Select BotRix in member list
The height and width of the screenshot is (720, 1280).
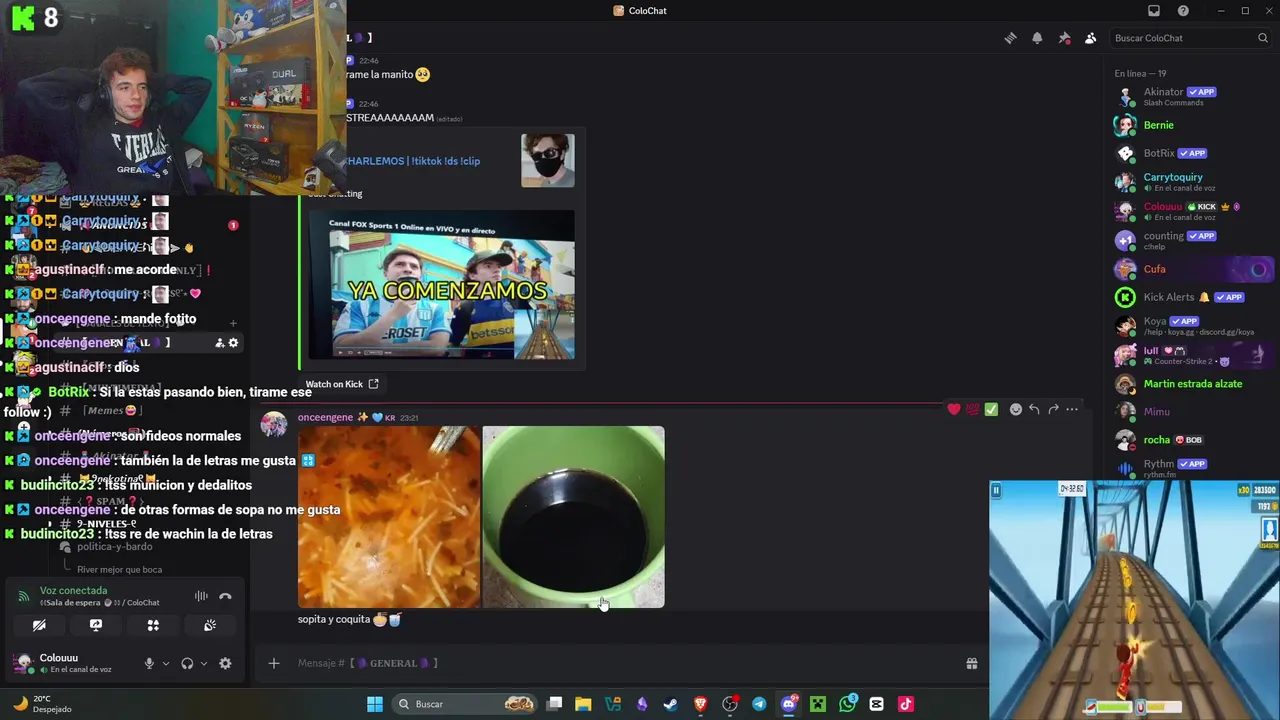click(1190, 153)
